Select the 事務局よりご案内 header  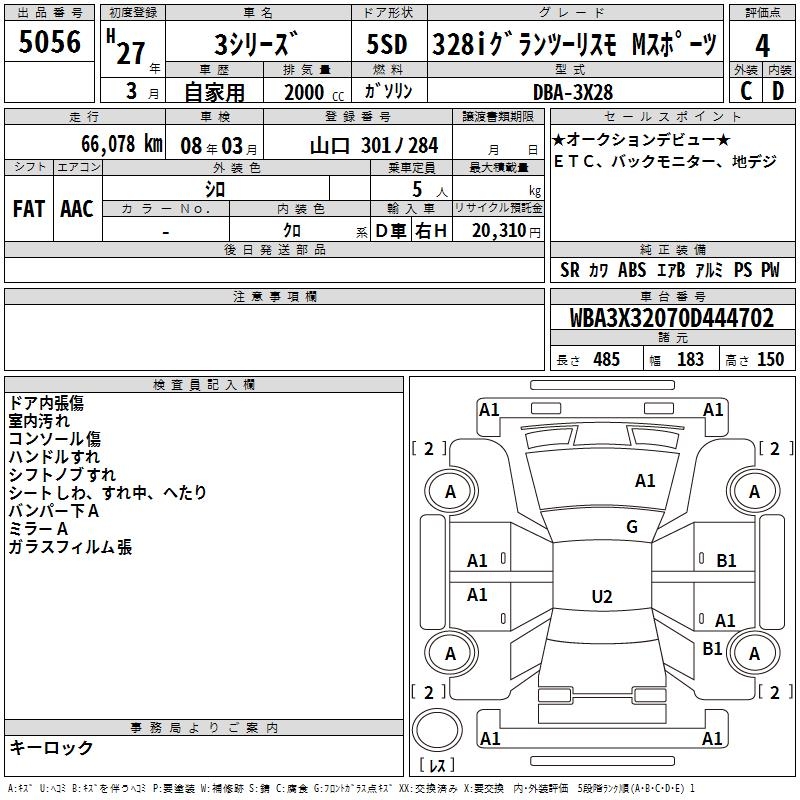(x=204, y=728)
